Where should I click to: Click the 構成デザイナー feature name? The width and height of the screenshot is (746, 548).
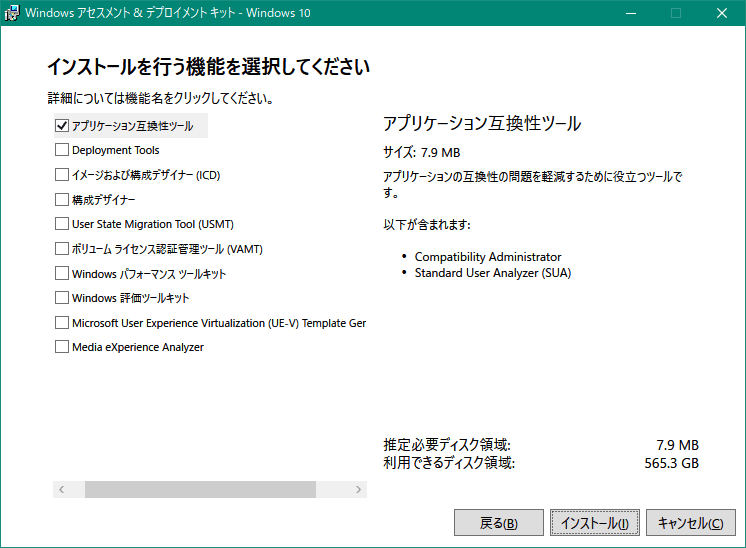pyautogui.click(x=103, y=200)
